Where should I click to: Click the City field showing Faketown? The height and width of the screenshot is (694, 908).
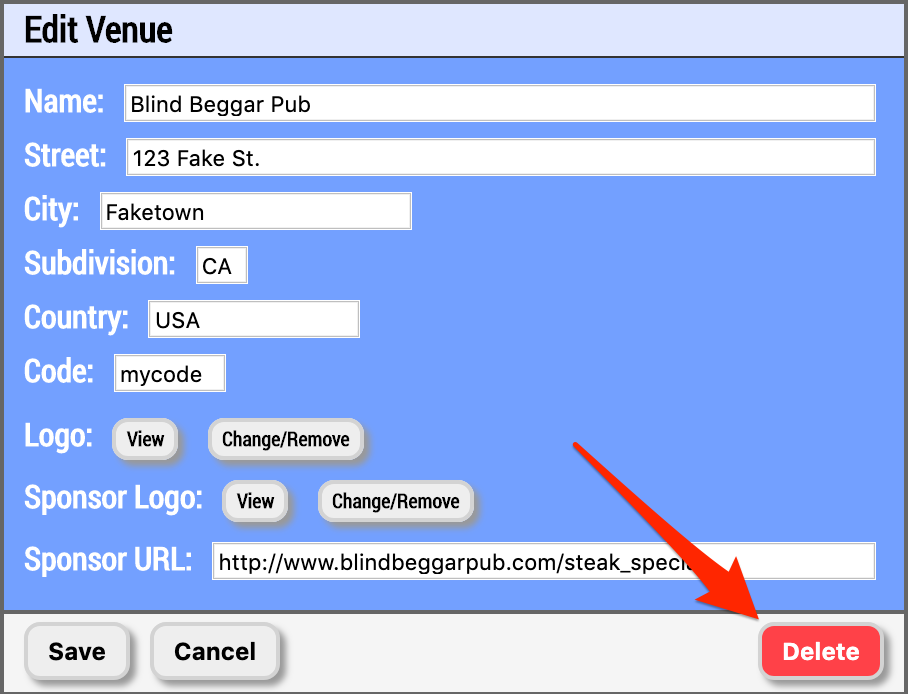pyautogui.click(x=256, y=212)
